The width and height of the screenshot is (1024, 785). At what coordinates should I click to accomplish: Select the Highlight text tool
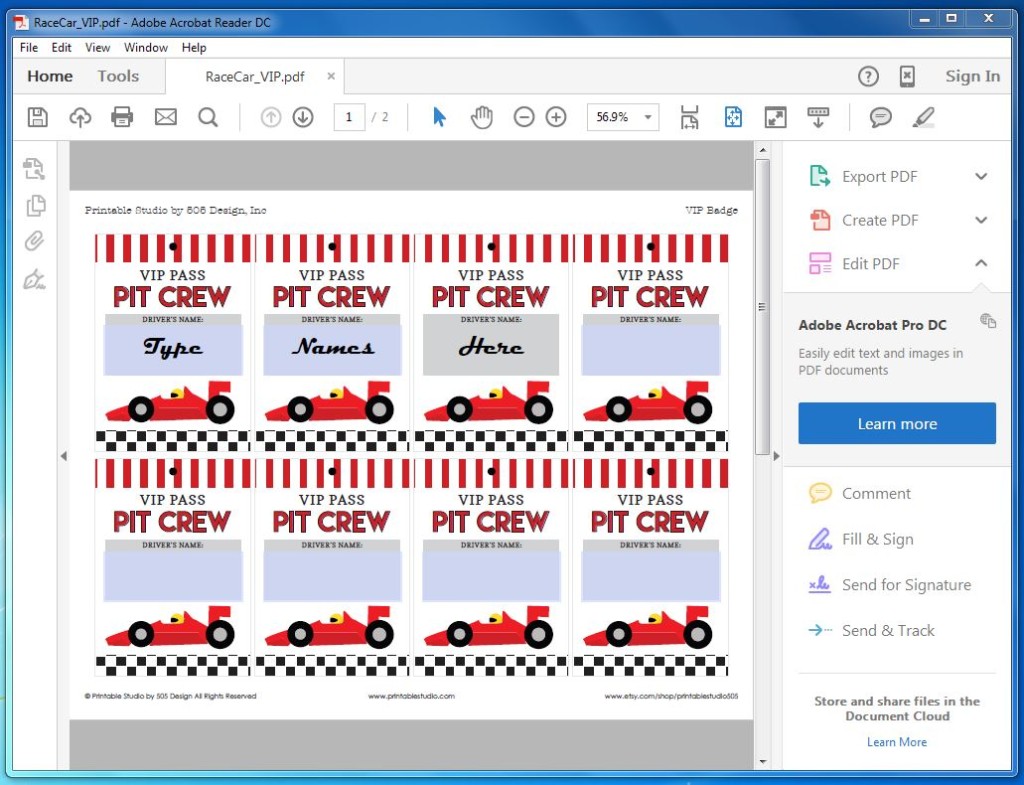pyautogui.click(x=924, y=117)
